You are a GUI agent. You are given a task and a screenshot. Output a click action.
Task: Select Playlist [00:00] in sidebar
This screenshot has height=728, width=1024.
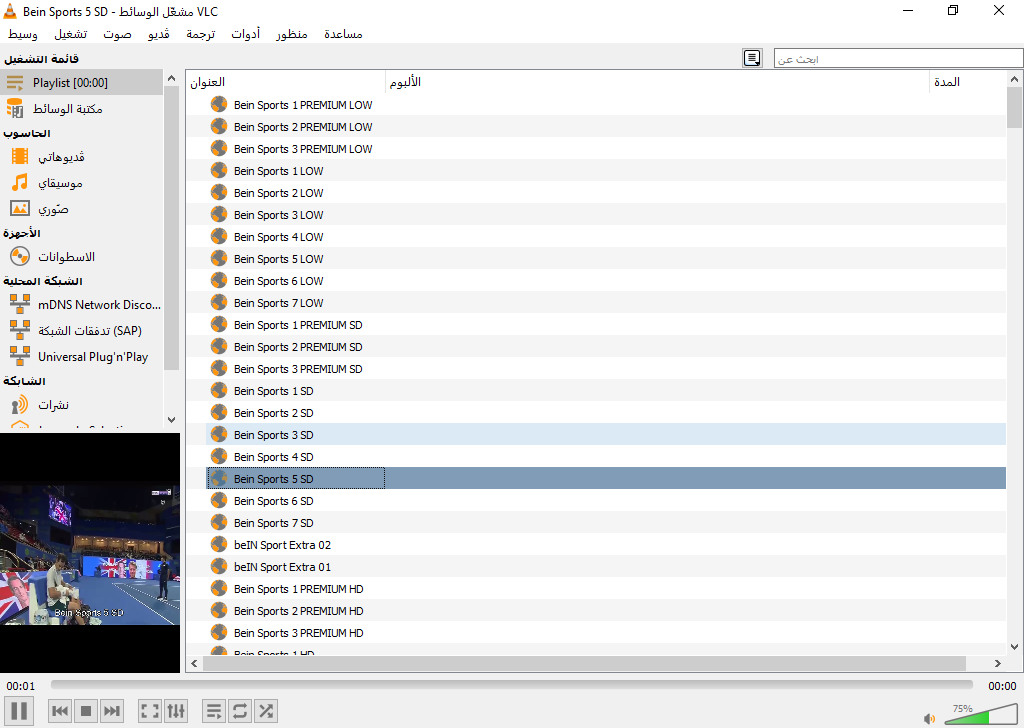tap(81, 83)
